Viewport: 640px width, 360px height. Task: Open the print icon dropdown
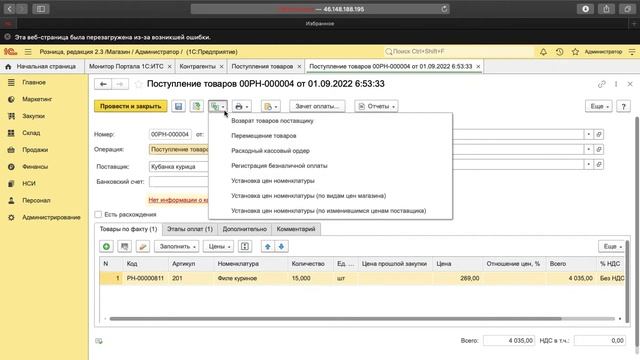pyautogui.click(x=242, y=106)
